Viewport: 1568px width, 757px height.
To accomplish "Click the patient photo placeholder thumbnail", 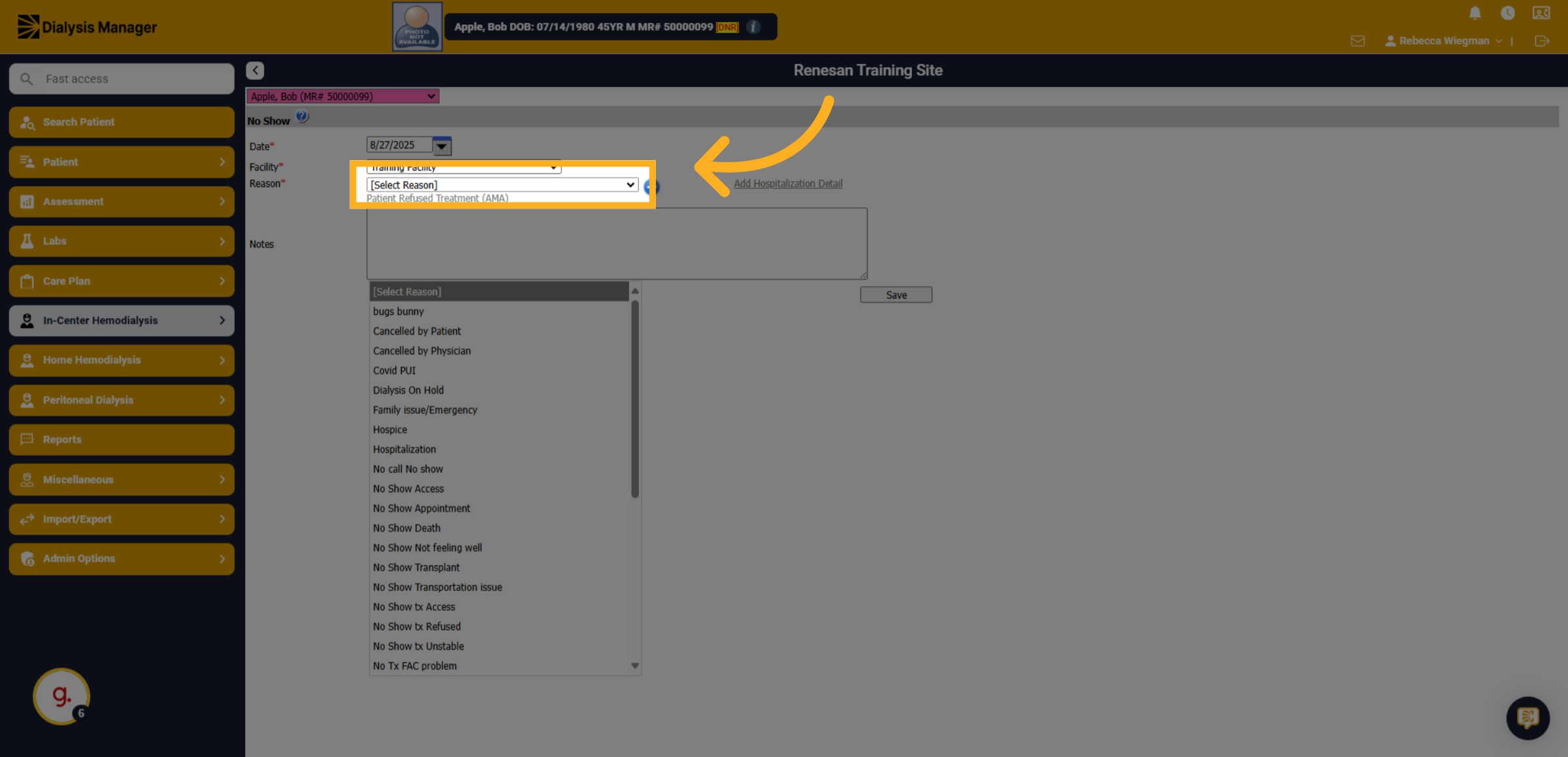I will click(417, 27).
